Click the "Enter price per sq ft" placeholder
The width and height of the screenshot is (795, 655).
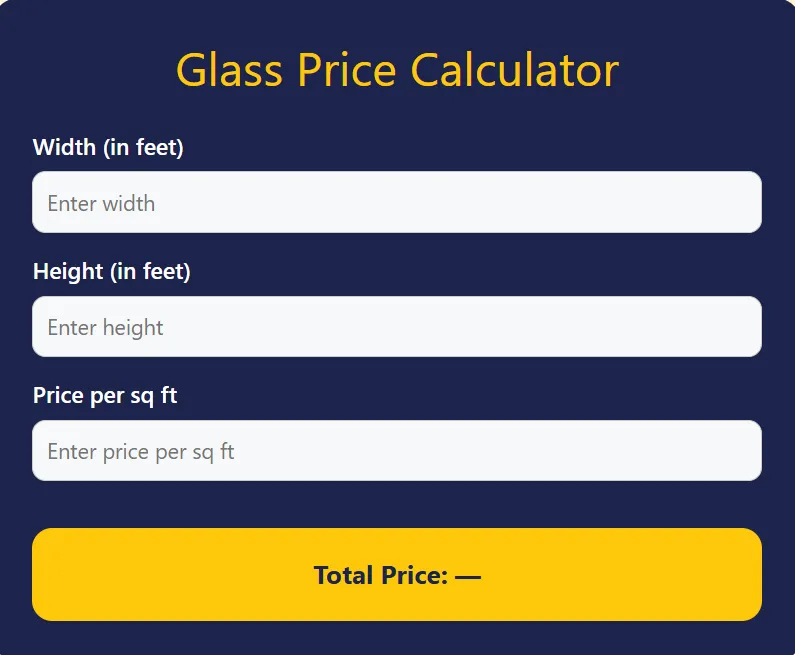point(141,452)
